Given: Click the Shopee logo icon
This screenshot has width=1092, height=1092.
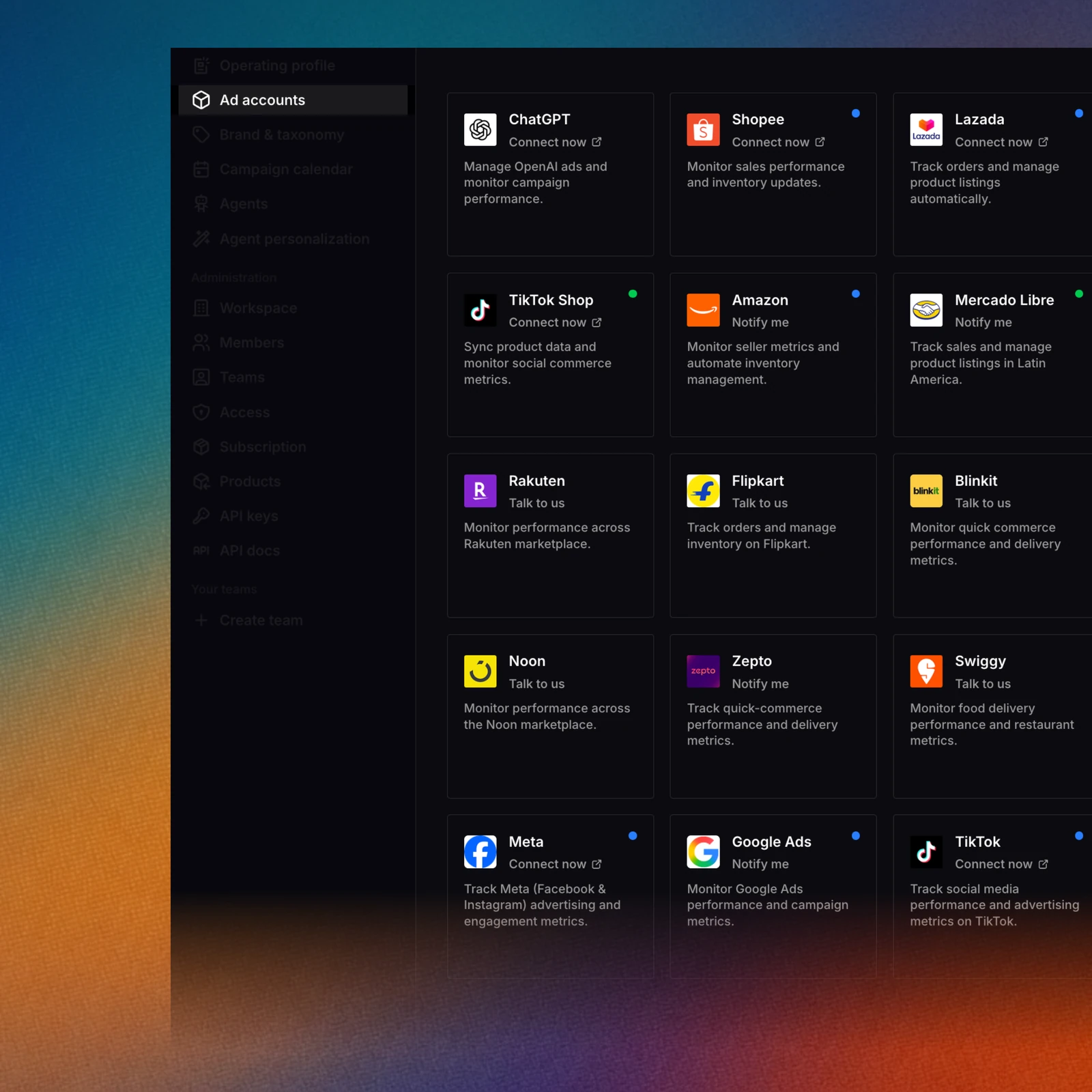Looking at the screenshot, I should [703, 130].
